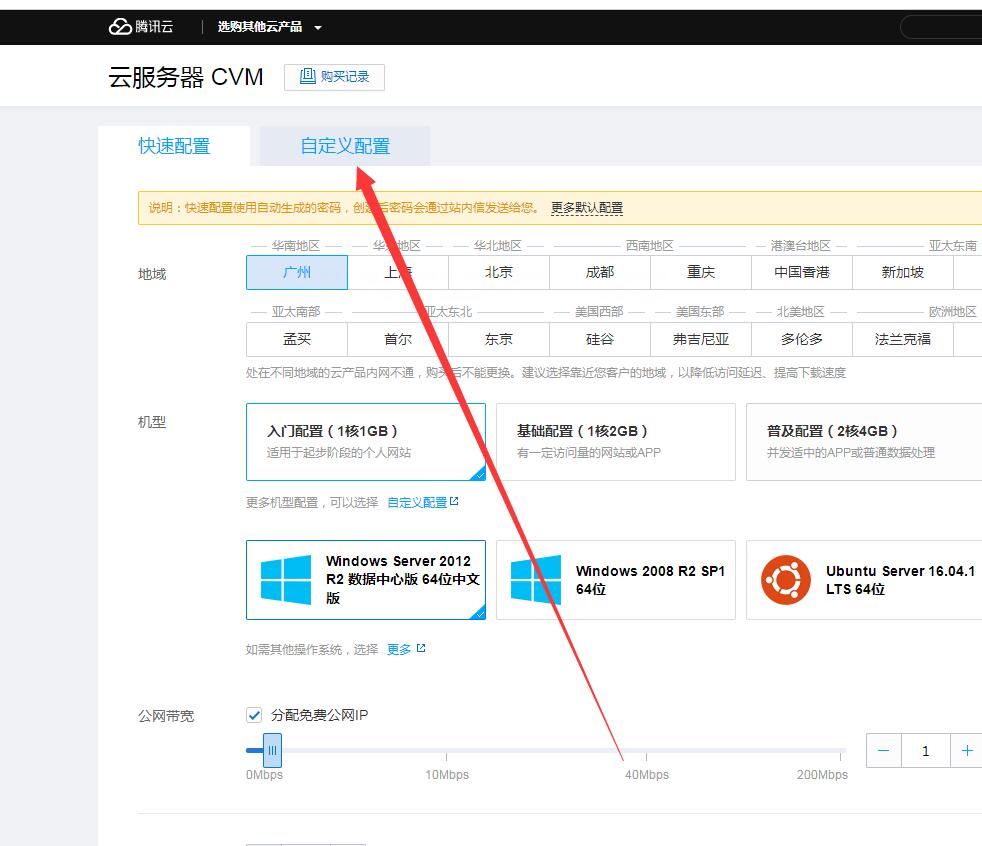Click the purchase record document icon
Image resolution: width=982 pixels, height=846 pixels.
click(308, 77)
